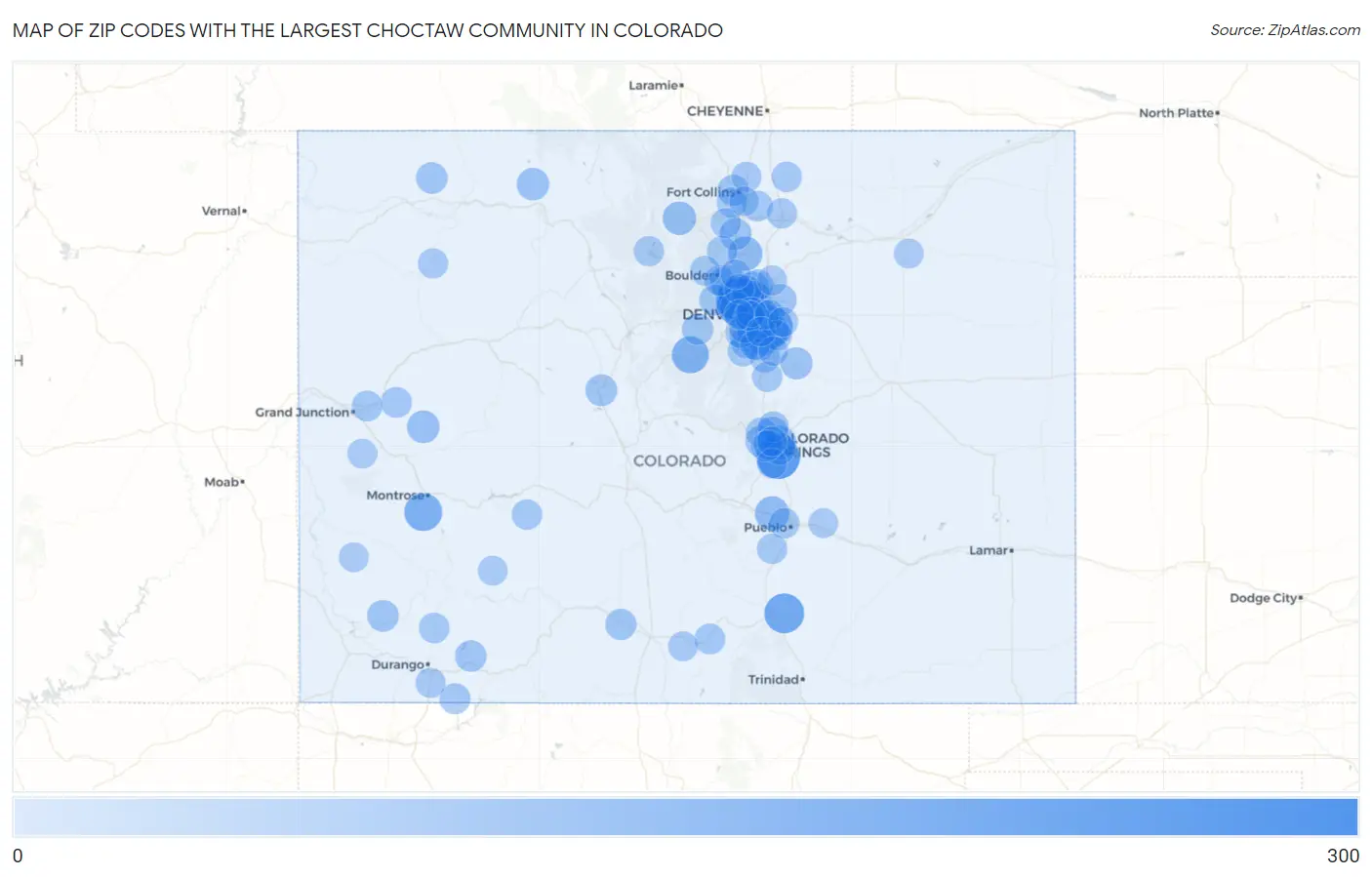Click the legend maximum value 300

click(1343, 856)
